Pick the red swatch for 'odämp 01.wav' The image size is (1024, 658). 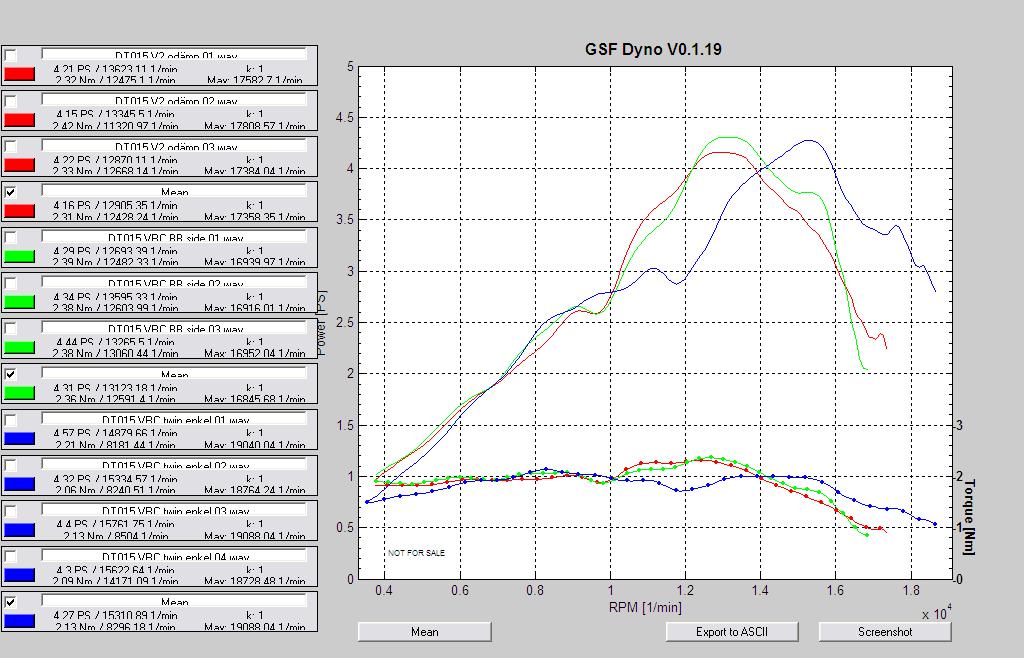pos(20,74)
